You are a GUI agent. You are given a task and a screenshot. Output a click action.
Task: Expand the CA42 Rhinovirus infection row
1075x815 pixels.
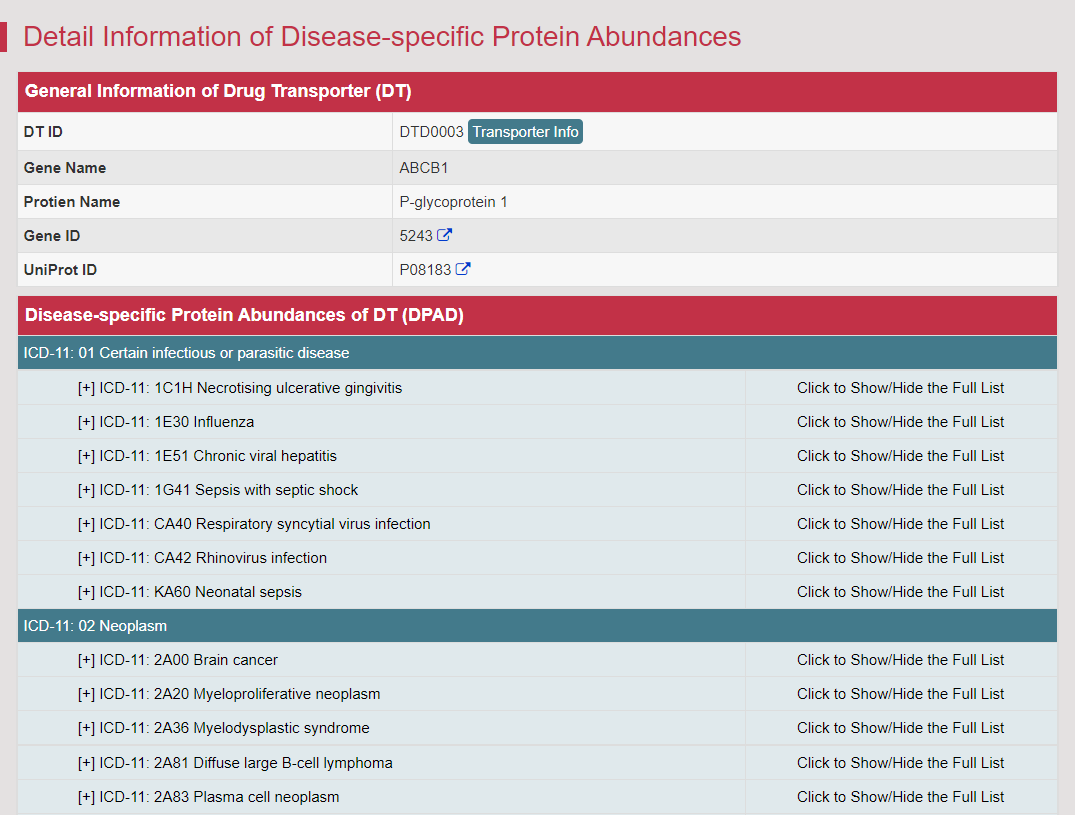202,558
